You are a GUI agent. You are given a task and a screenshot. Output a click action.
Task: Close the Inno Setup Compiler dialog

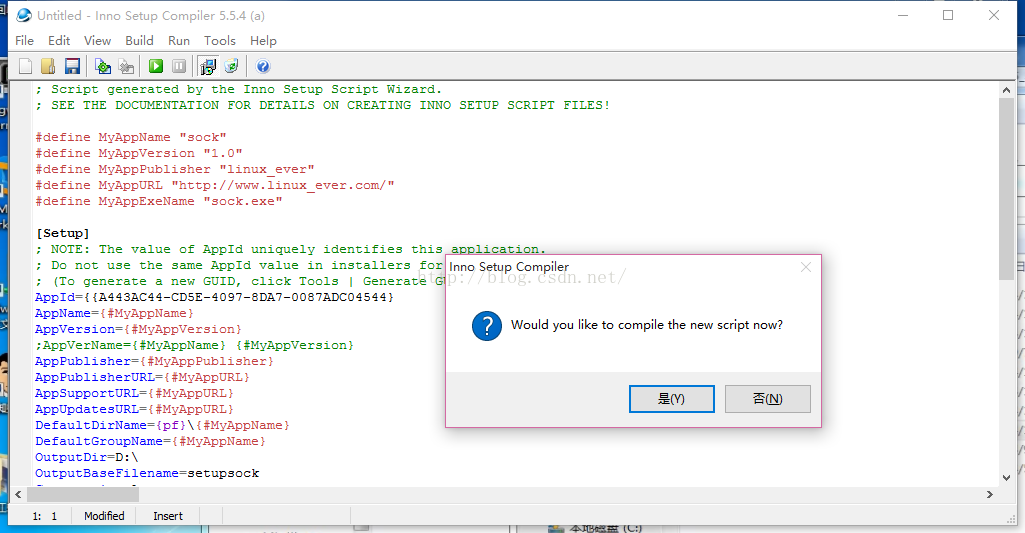pos(806,267)
